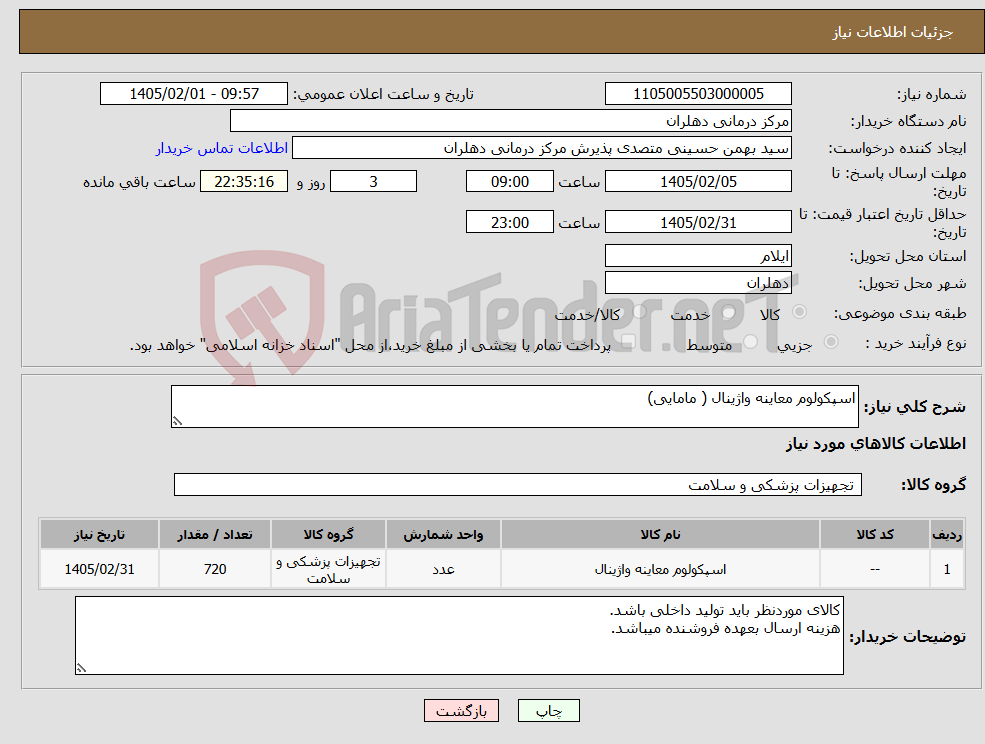This screenshot has width=985, height=744.
Task: Click the general description text area
Action: (514, 407)
